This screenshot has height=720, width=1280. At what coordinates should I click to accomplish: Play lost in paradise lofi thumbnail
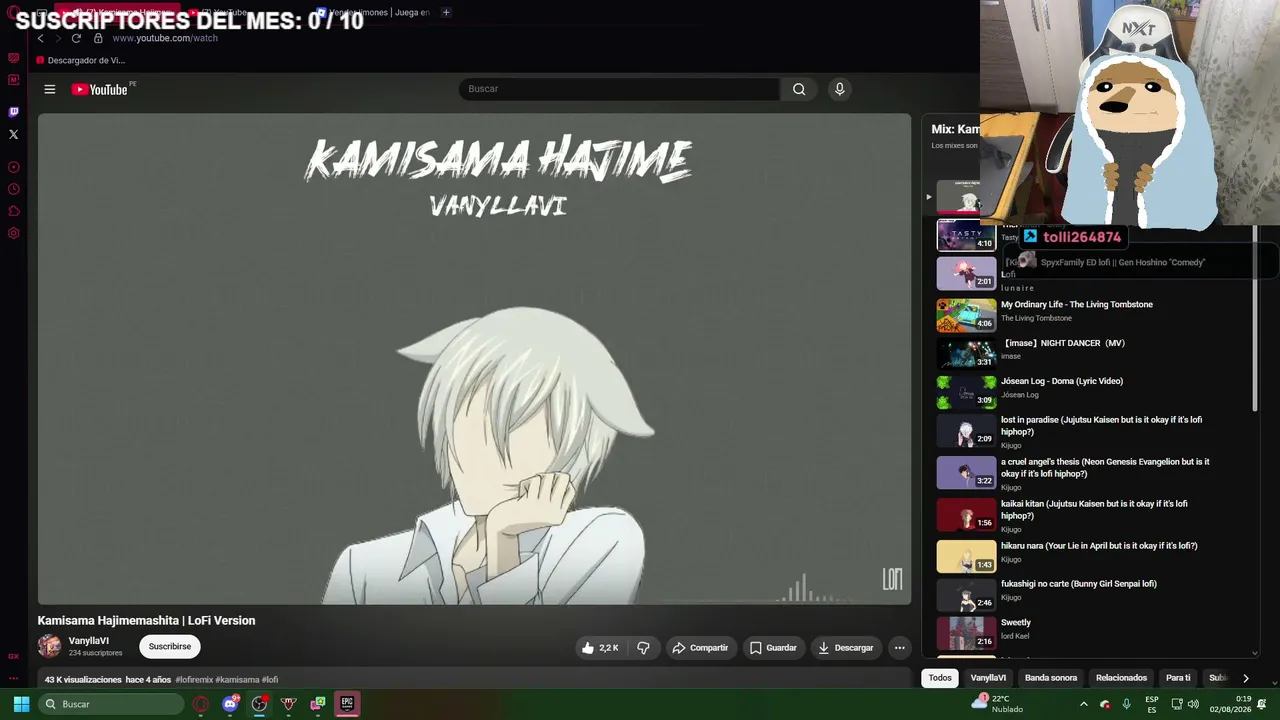(x=966, y=431)
